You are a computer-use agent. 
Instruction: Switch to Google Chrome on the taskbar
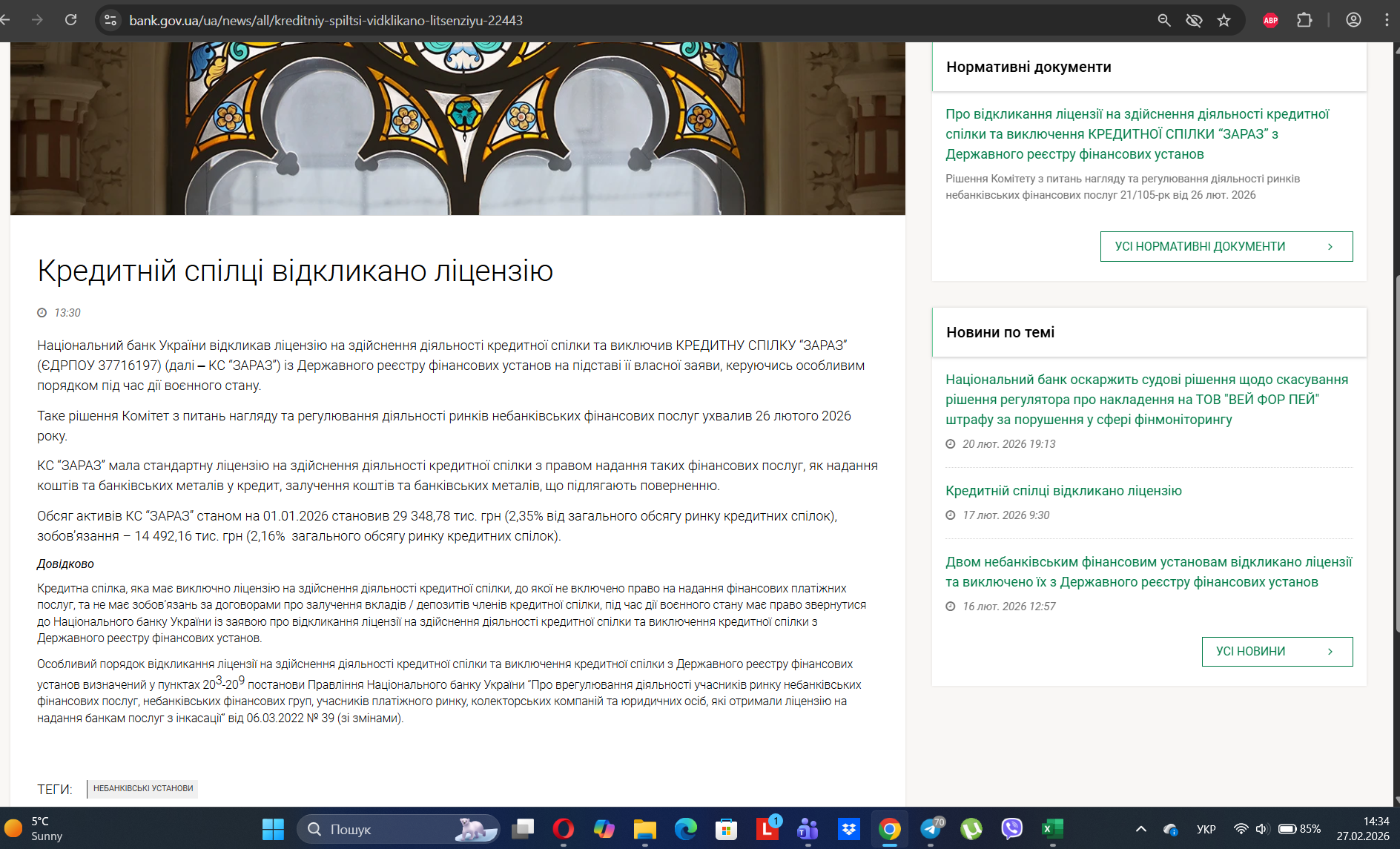pyautogui.click(x=890, y=829)
